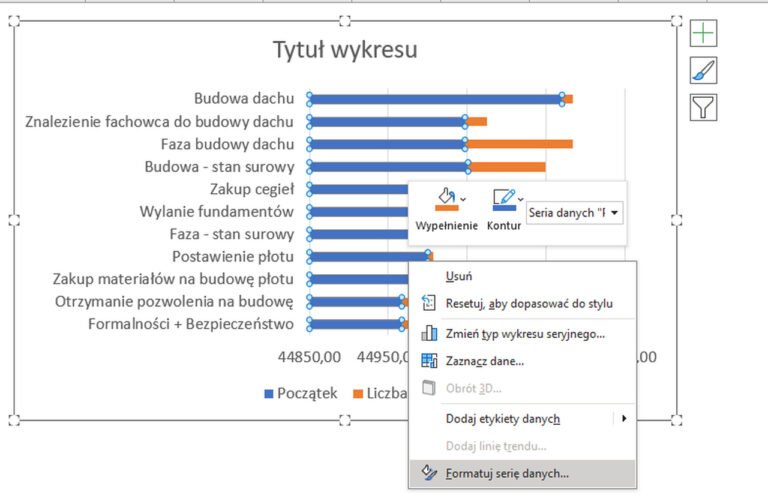Click Formatuj serię danych menu entry

tap(523, 473)
